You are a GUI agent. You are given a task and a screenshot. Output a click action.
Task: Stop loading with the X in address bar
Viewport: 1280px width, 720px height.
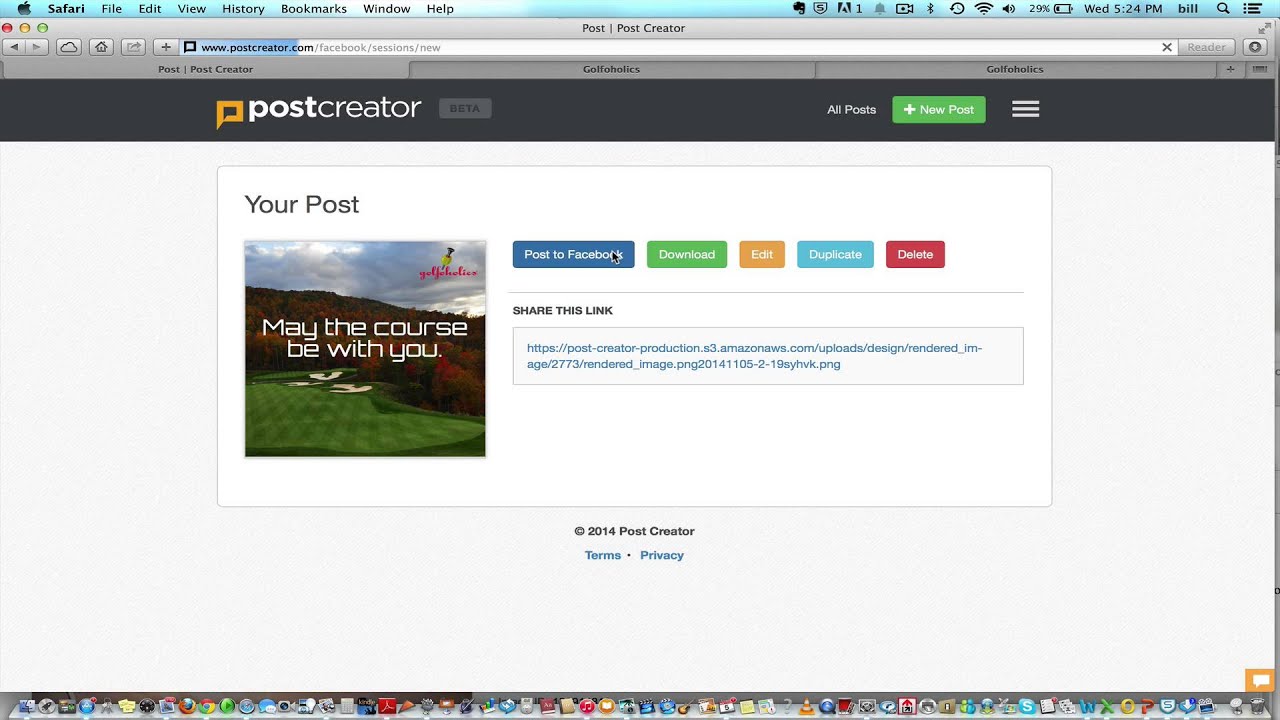point(1166,47)
